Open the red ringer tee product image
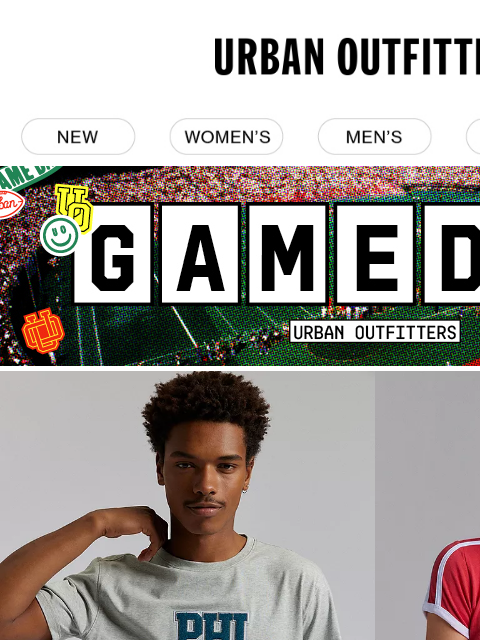 (427, 505)
